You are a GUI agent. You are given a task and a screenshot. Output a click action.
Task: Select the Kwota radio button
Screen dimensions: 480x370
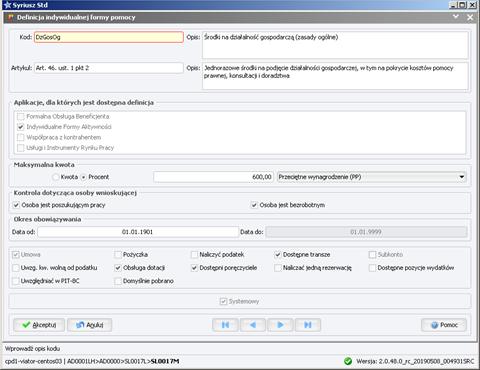56,177
